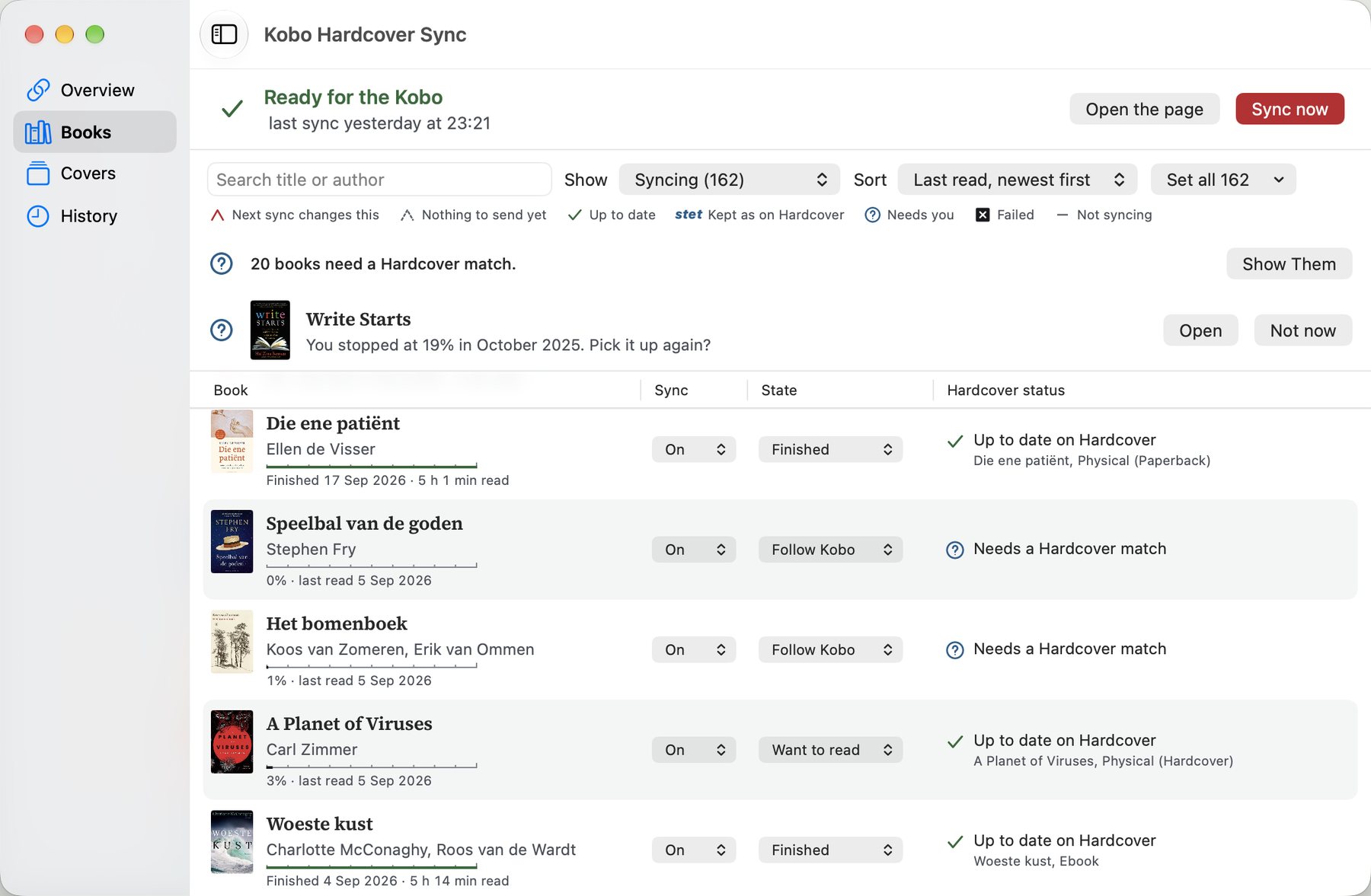The image size is (1371, 896).
Task: Change Want to read state for A Planet of Viruses
Action: pyautogui.click(x=830, y=750)
